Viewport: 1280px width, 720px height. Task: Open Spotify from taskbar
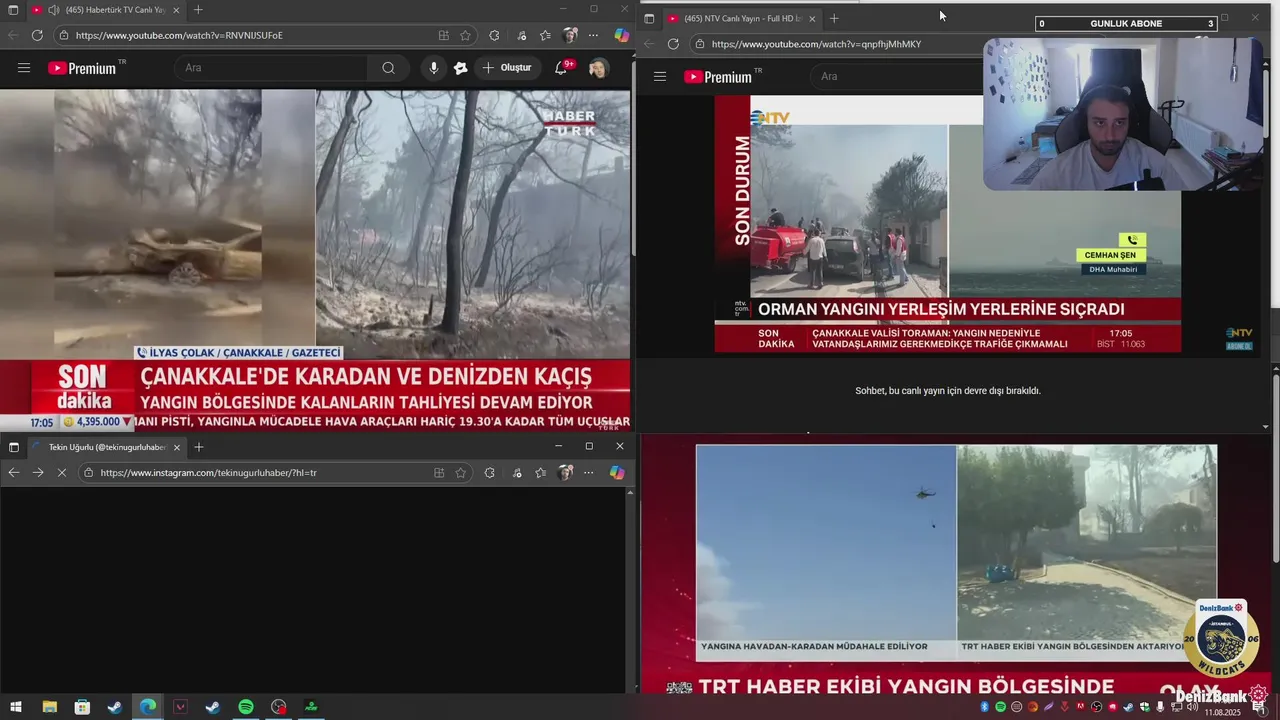[246, 707]
